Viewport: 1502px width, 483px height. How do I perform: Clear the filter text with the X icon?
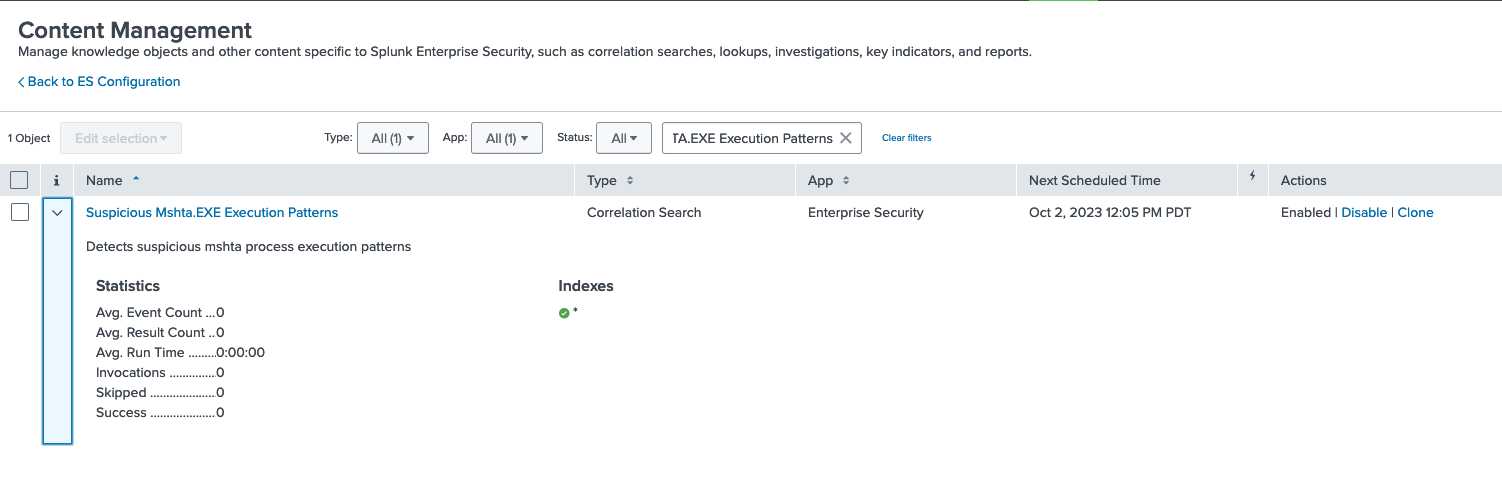coord(845,138)
